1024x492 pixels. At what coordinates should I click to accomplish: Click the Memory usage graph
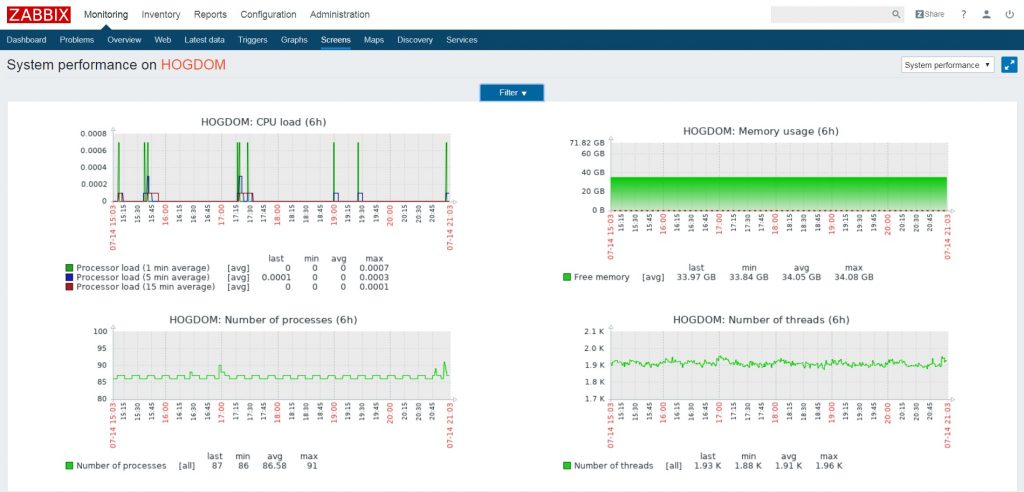(778, 177)
